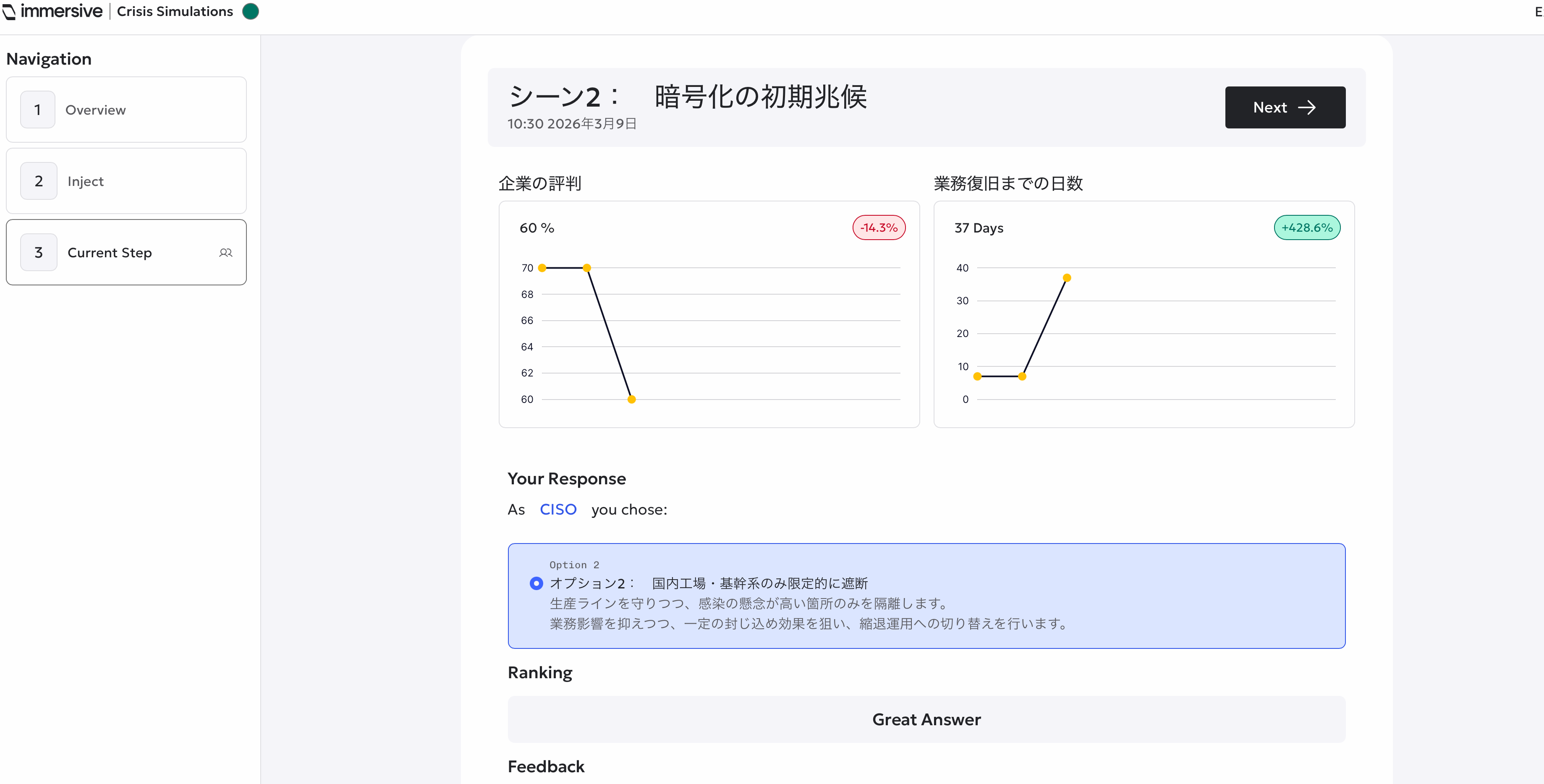
Task: Click the Immersive logo icon
Action: coord(9,11)
